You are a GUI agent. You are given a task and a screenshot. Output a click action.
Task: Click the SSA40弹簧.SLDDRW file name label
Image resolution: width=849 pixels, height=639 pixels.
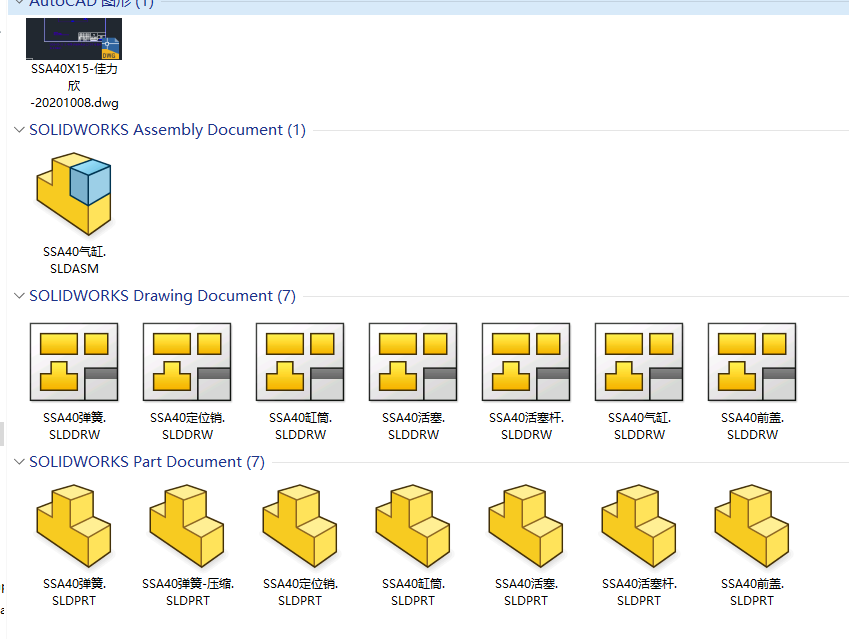tap(74, 426)
